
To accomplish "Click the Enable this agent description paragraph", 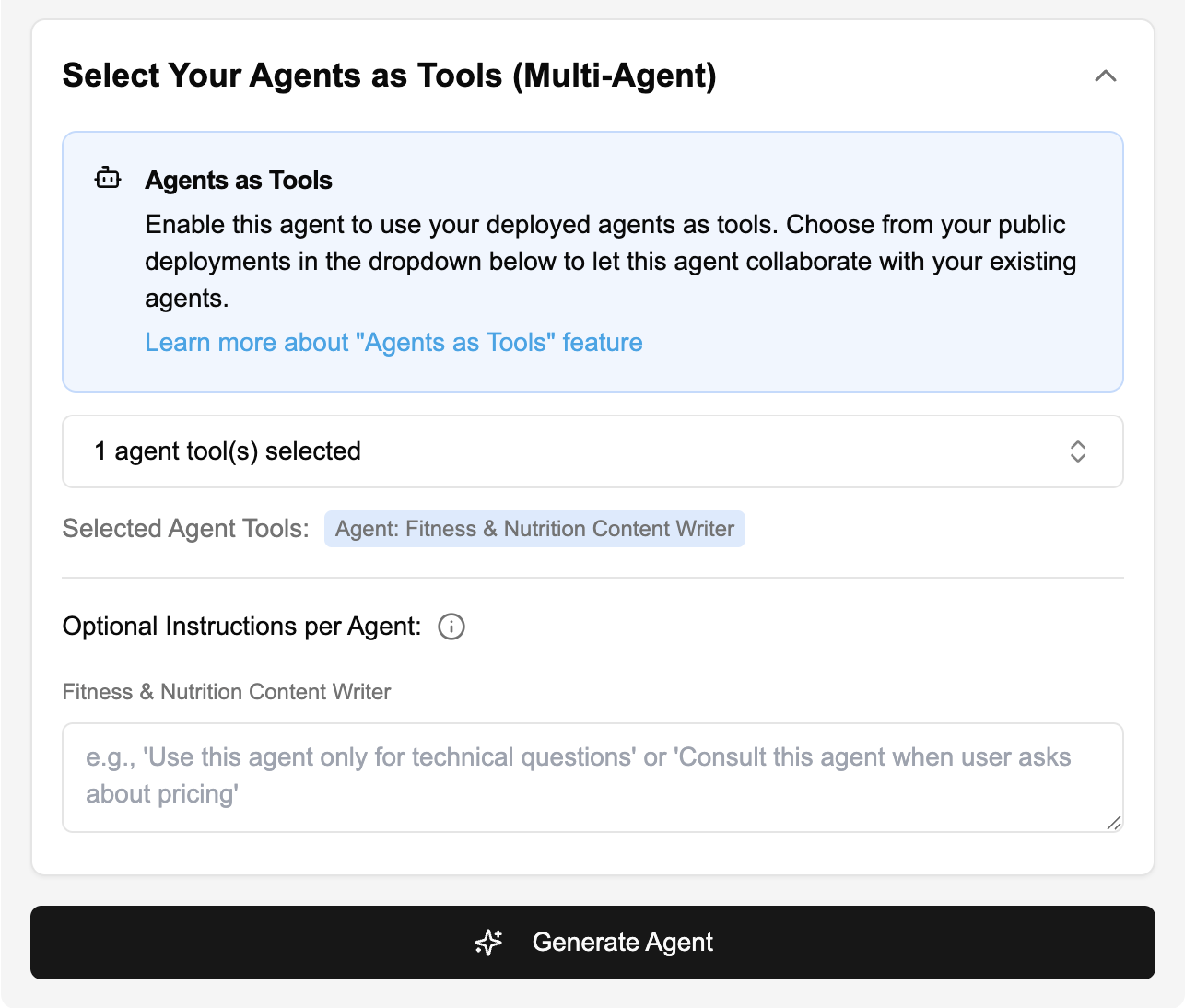I will pyautogui.click(x=608, y=262).
